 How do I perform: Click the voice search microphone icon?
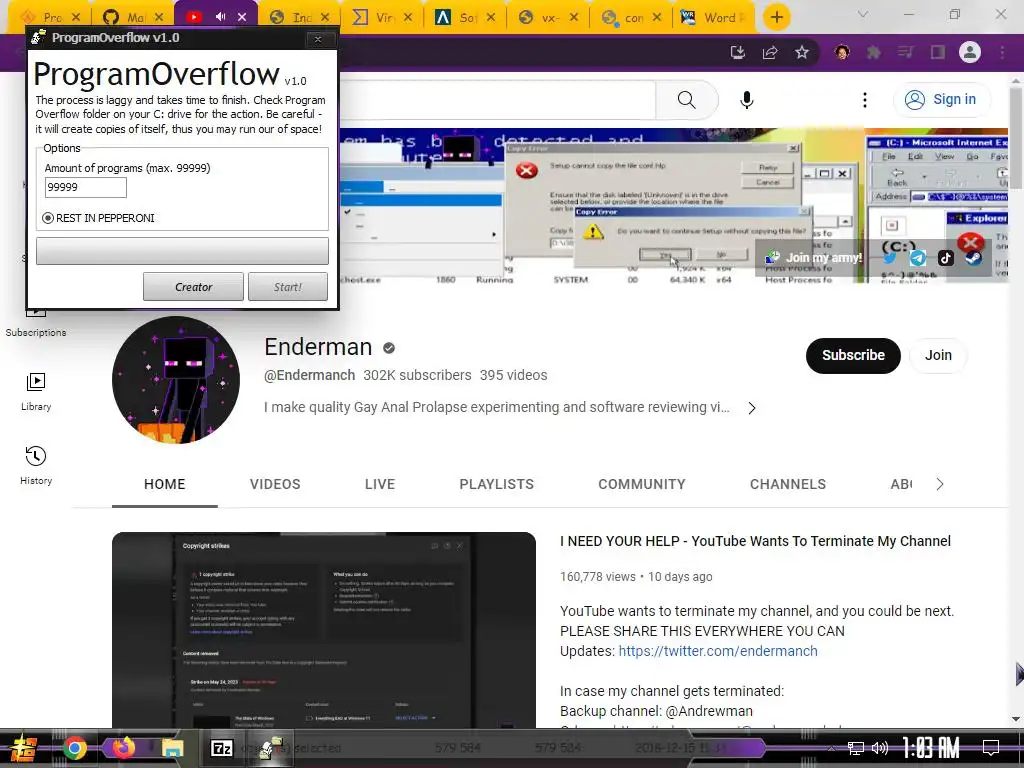746,100
